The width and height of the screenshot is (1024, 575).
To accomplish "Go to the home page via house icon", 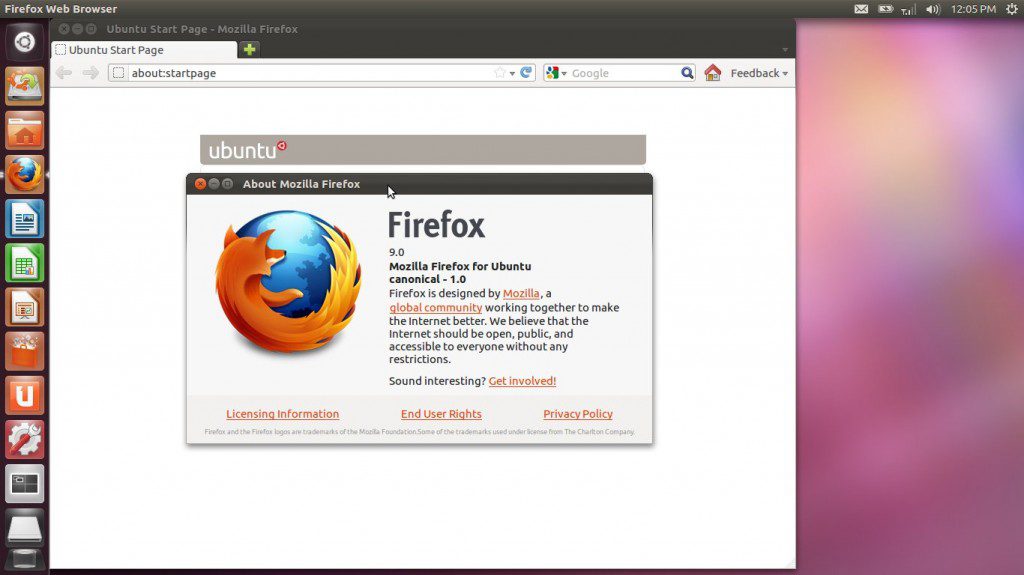I will click(x=712, y=73).
